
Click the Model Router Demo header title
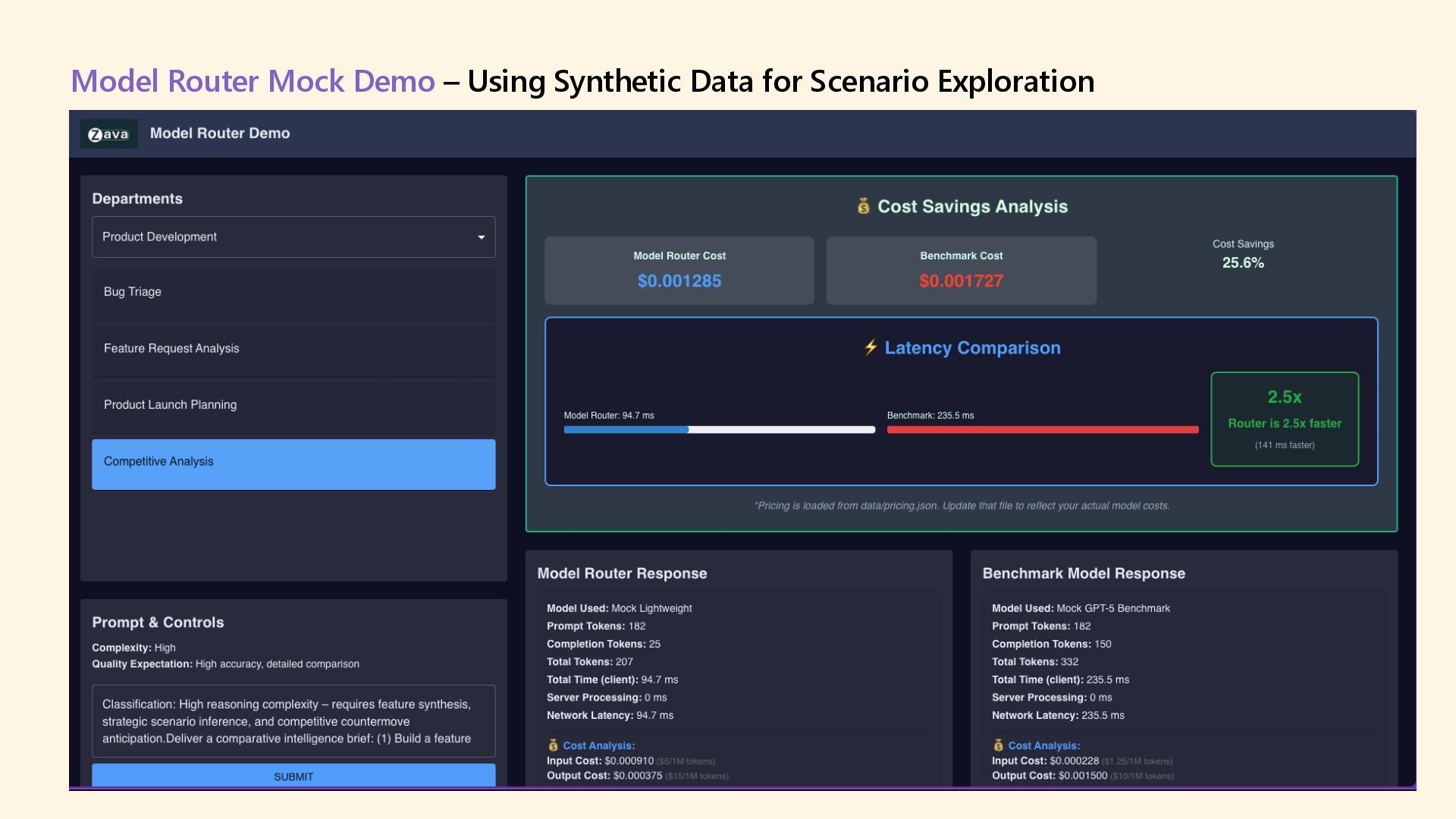coord(220,133)
